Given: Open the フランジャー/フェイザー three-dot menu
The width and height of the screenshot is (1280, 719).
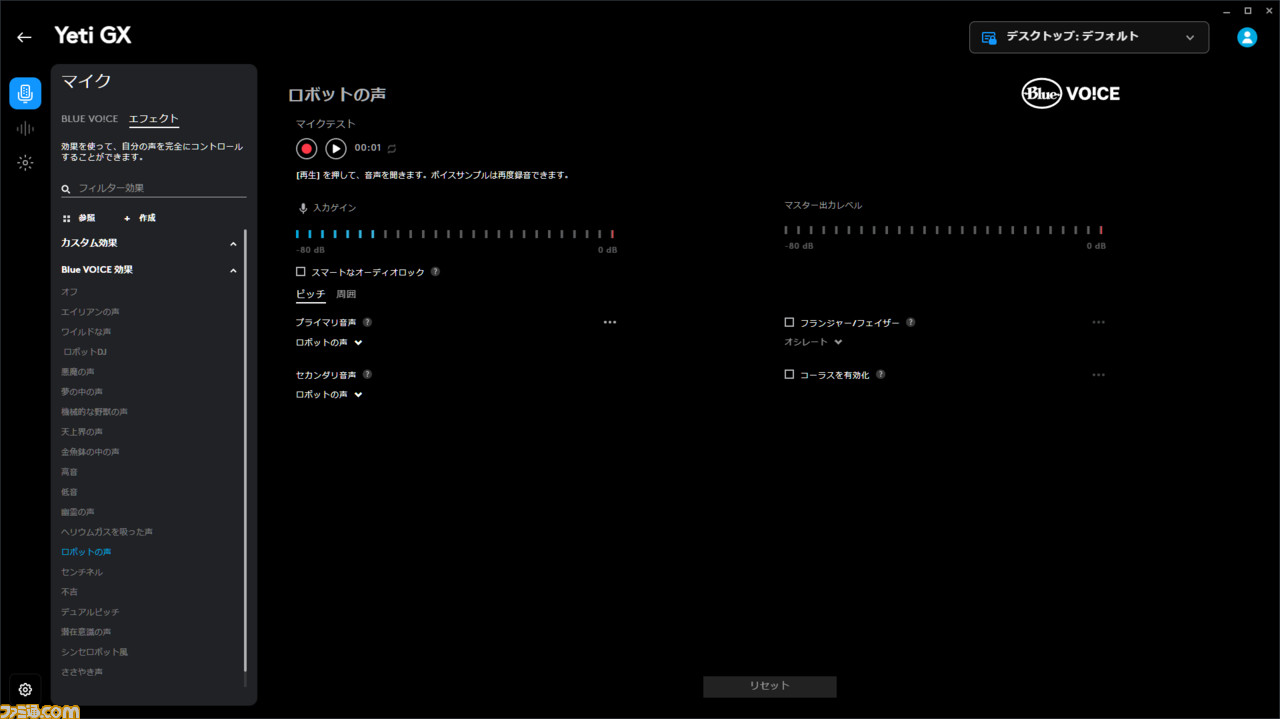Looking at the screenshot, I should [x=1099, y=322].
